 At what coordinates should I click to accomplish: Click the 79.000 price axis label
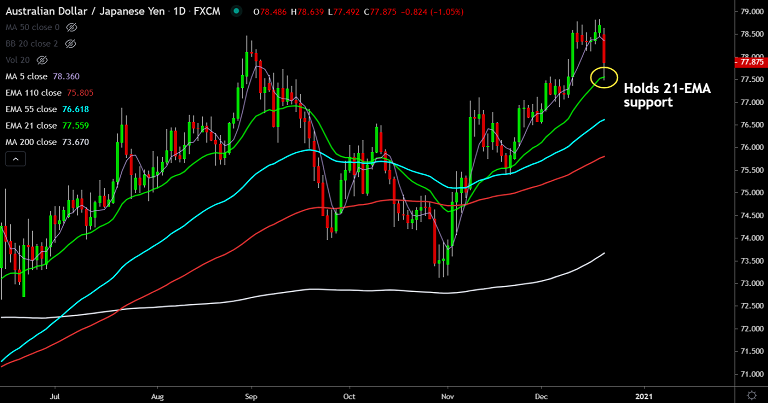click(752, 11)
